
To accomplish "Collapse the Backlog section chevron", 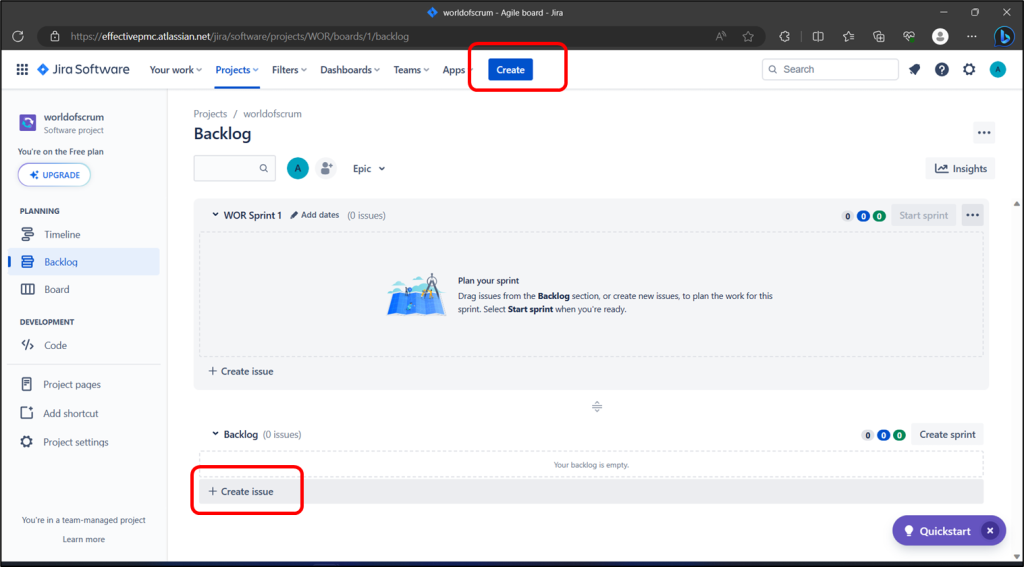I will click(x=216, y=434).
